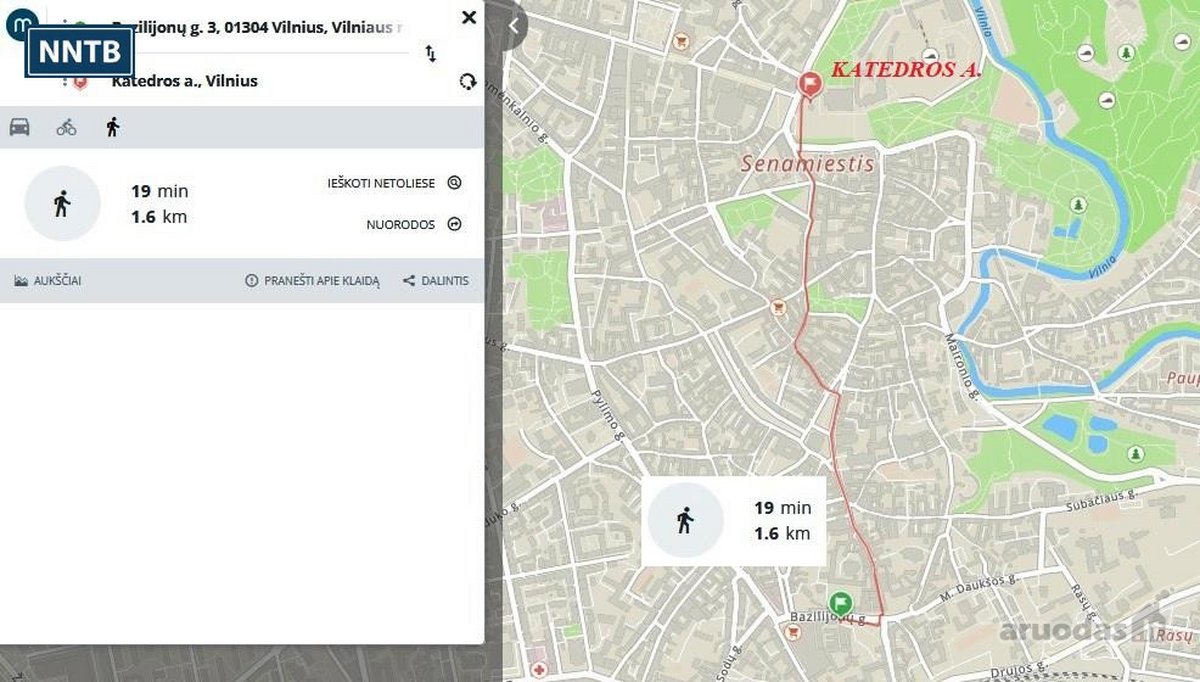Click the green start flag marker
Image resolution: width=1200 pixels, height=682 pixels.
tap(840, 603)
